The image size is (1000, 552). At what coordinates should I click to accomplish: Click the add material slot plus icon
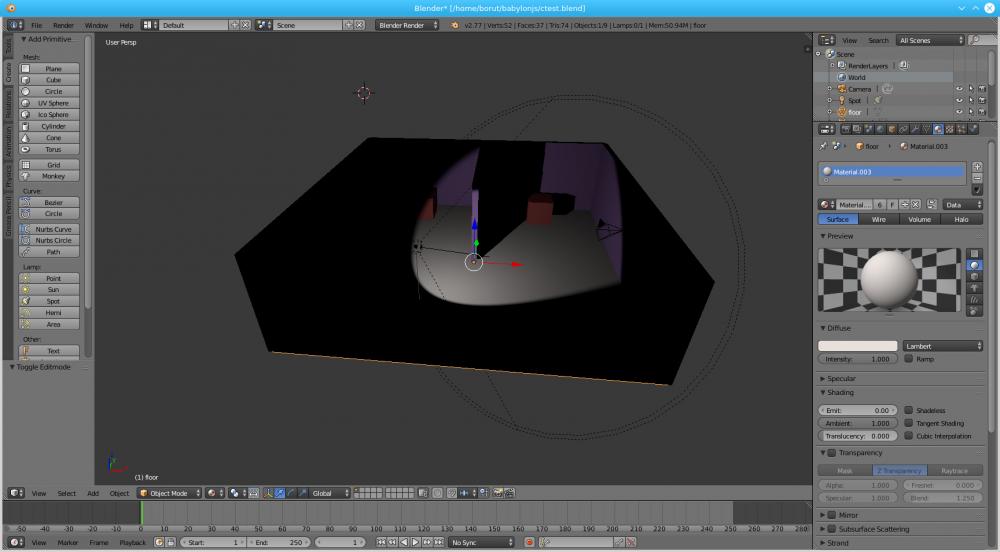pyautogui.click(x=977, y=166)
